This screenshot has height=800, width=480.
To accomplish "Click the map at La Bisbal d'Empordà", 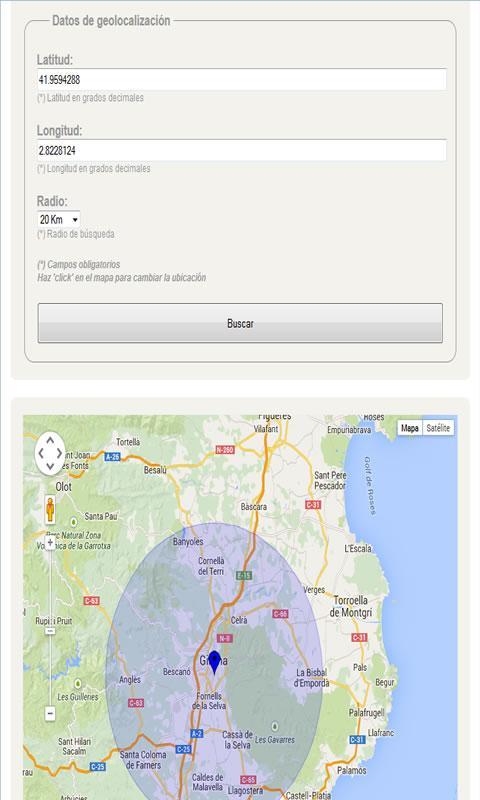I will pyautogui.click(x=312, y=678).
